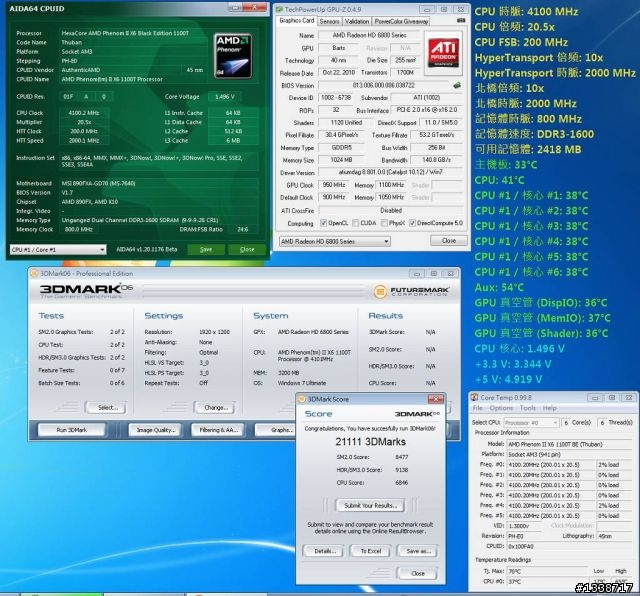Click the Run 3DMark button

point(71,430)
